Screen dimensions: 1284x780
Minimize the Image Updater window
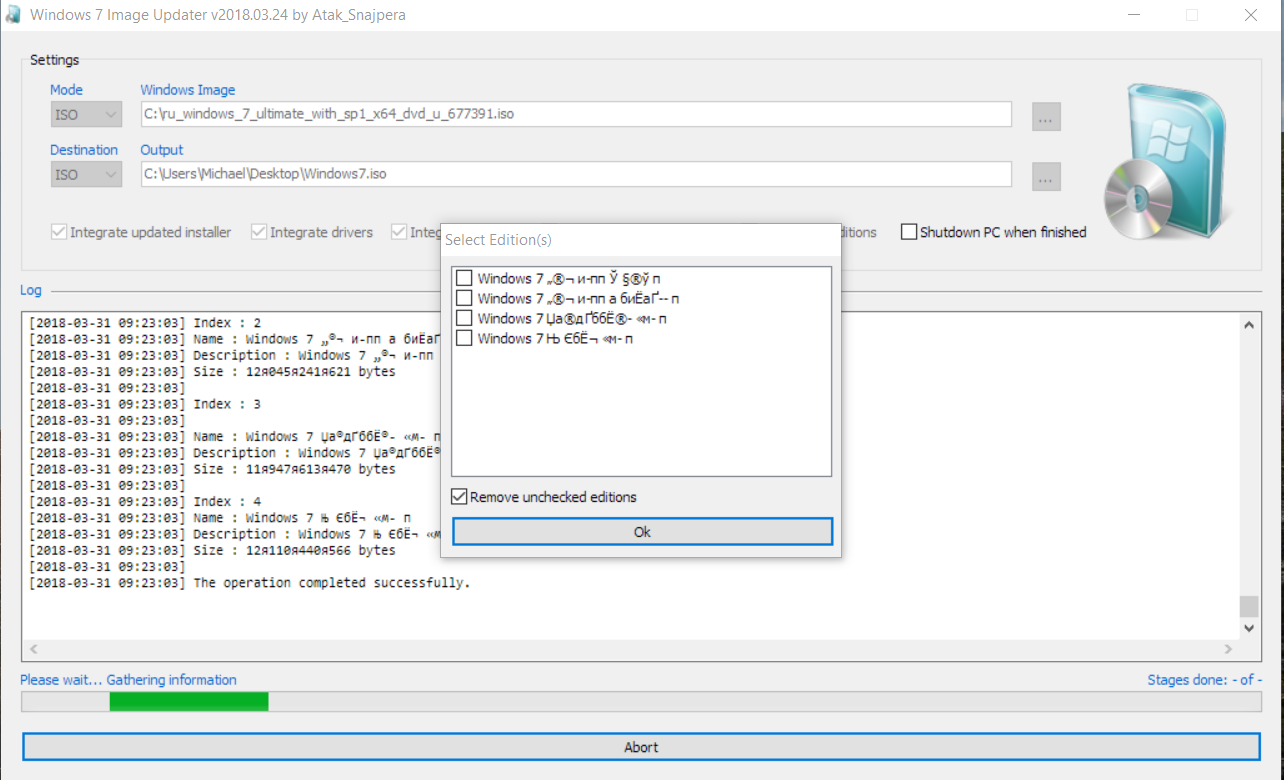click(x=1134, y=15)
